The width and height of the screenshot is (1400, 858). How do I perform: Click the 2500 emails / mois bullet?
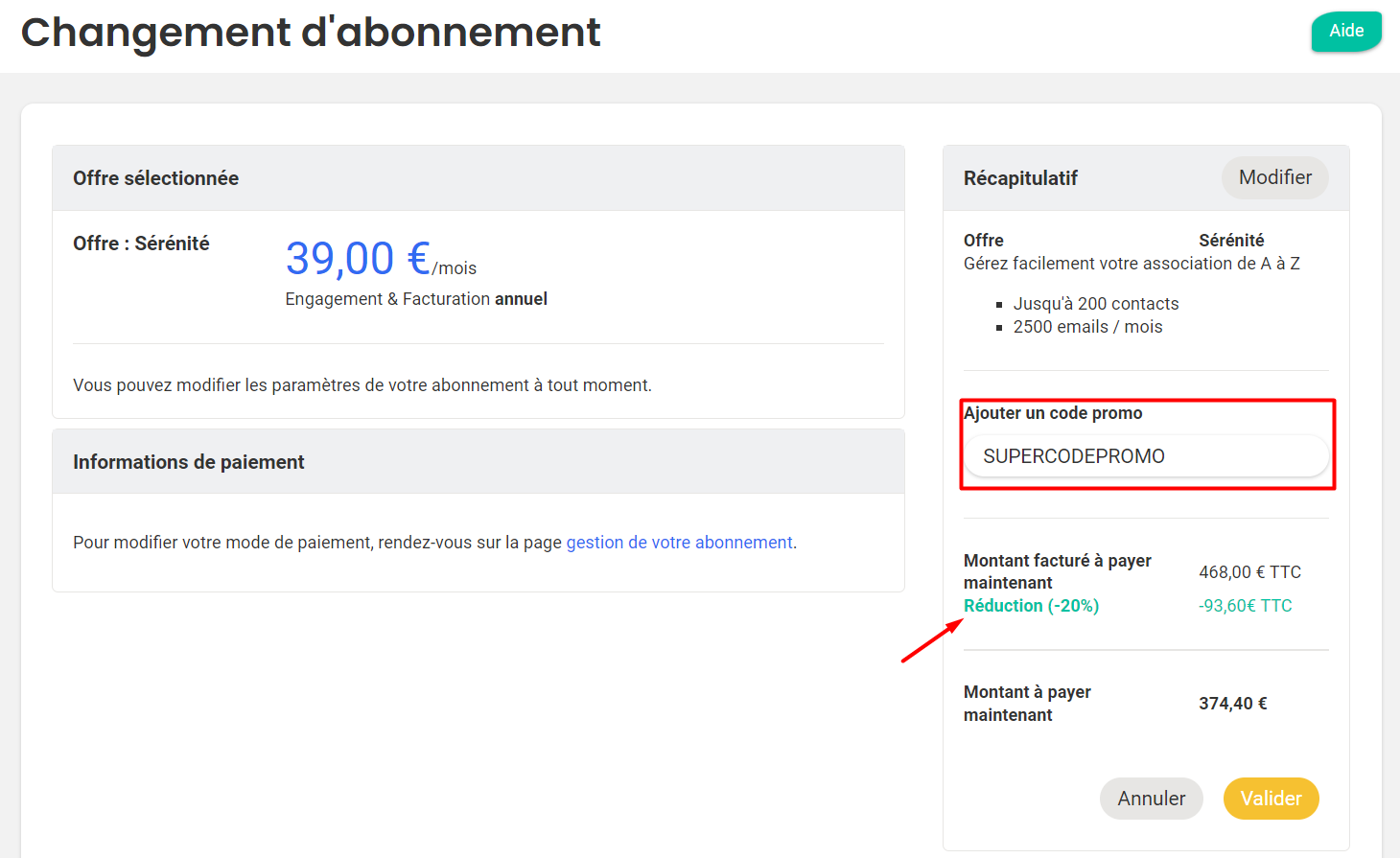click(1088, 327)
